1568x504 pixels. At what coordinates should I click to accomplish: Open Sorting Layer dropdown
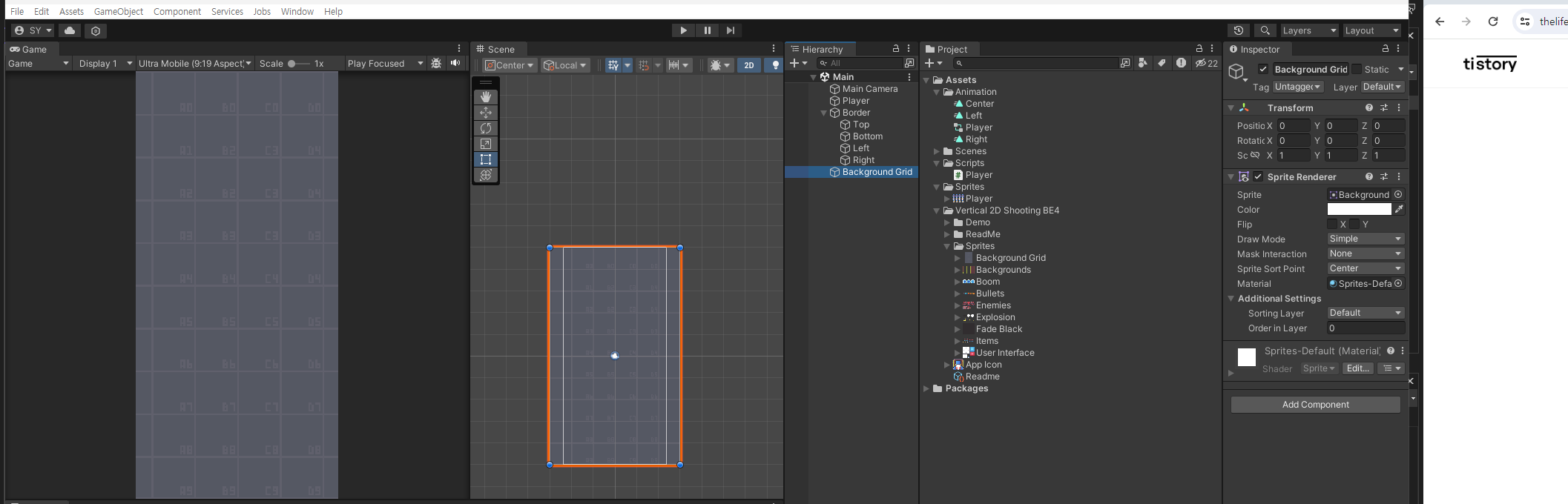tap(1366, 314)
